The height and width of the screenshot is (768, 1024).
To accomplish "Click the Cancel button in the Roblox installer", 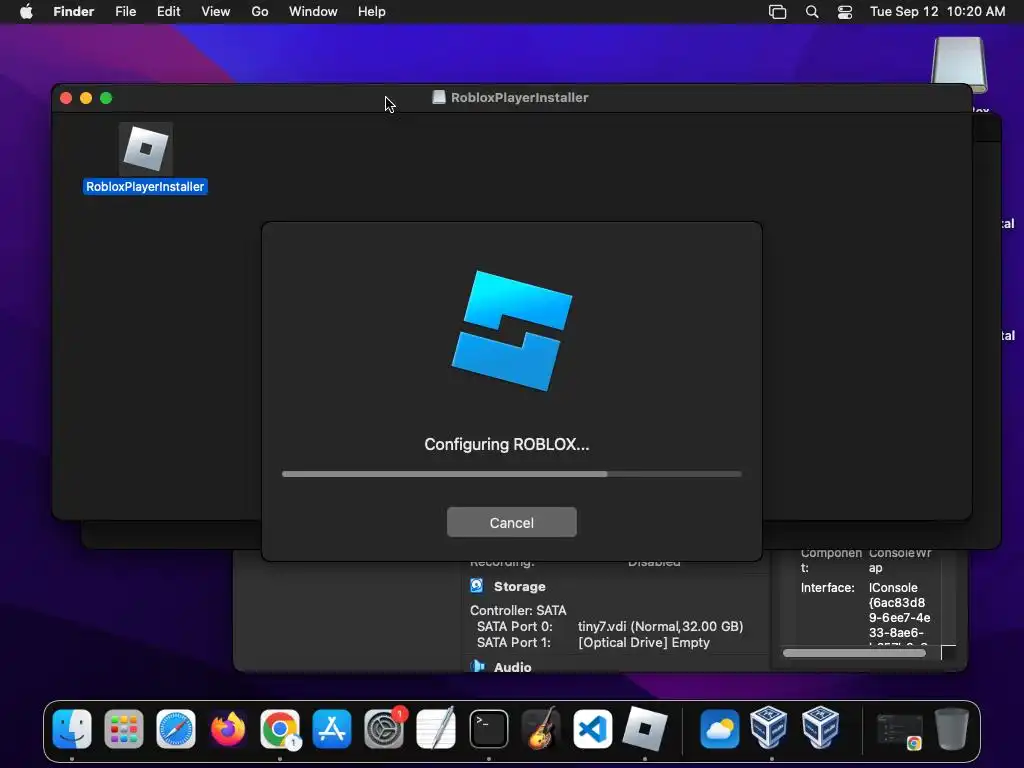I will (x=511, y=522).
